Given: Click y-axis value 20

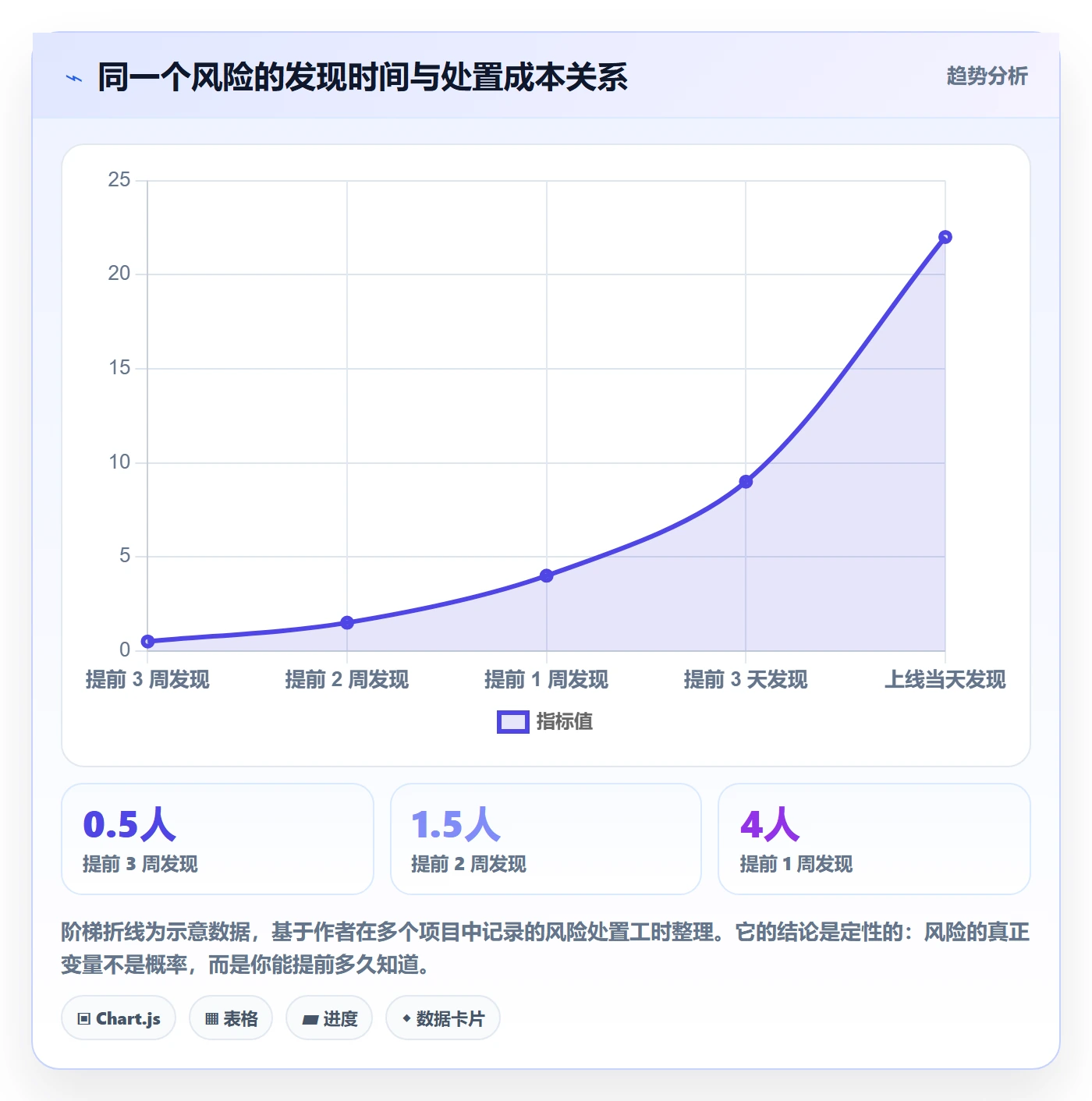Looking at the screenshot, I should pyautogui.click(x=119, y=274).
